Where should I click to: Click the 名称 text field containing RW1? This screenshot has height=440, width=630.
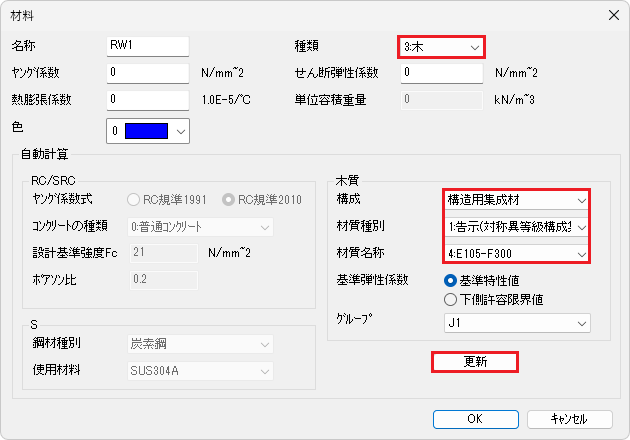click(x=147, y=47)
